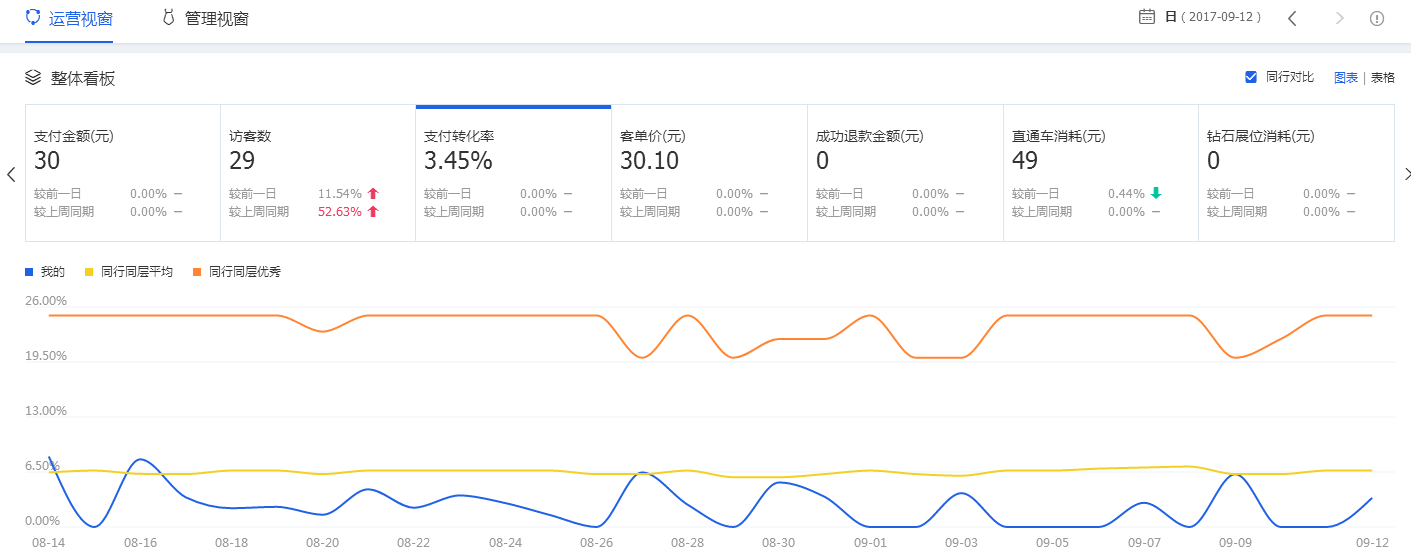
Task: Select the 客单价(元) metric card
Action: [x=709, y=172]
